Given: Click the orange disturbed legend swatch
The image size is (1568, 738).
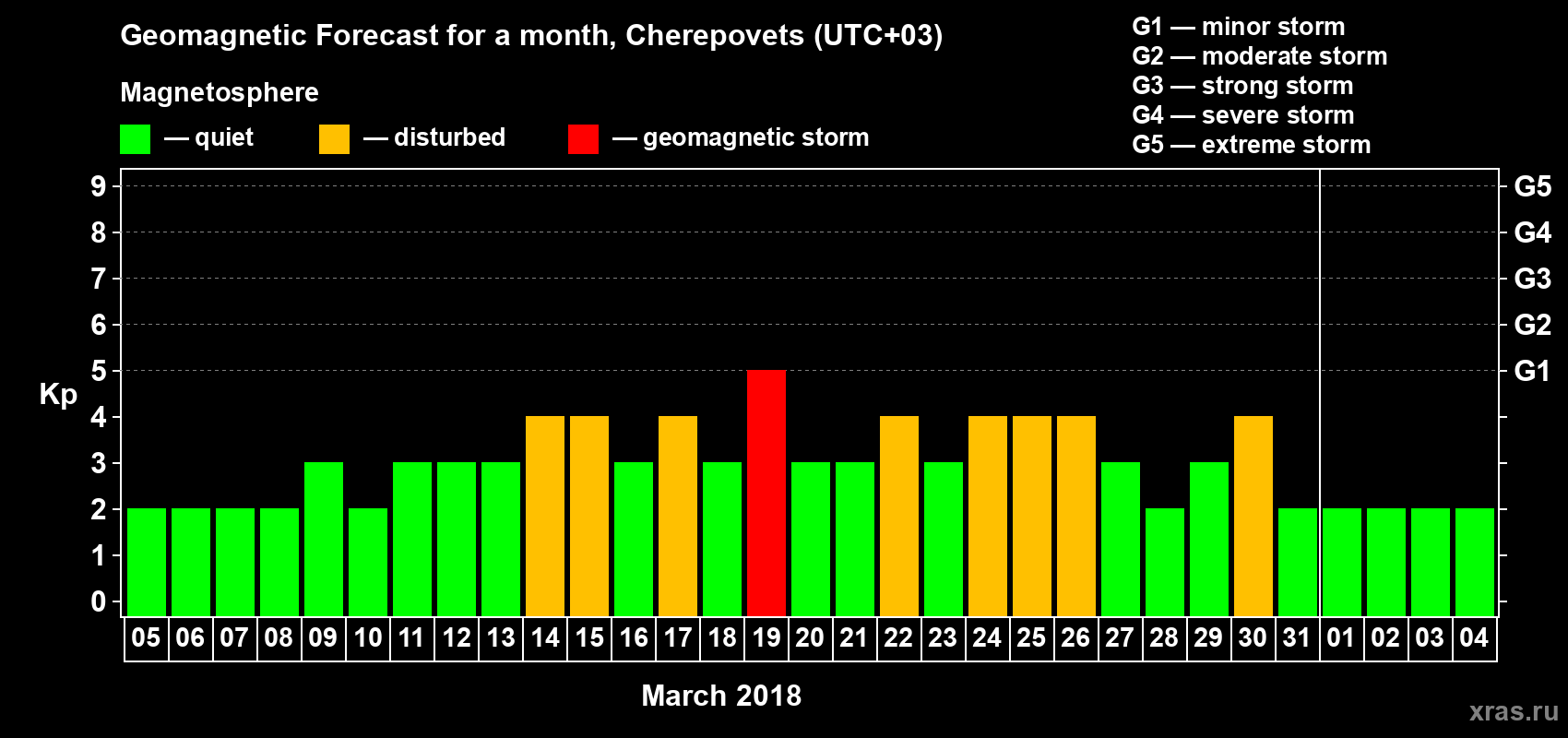Looking at the screenshot, I should (334, 139).
